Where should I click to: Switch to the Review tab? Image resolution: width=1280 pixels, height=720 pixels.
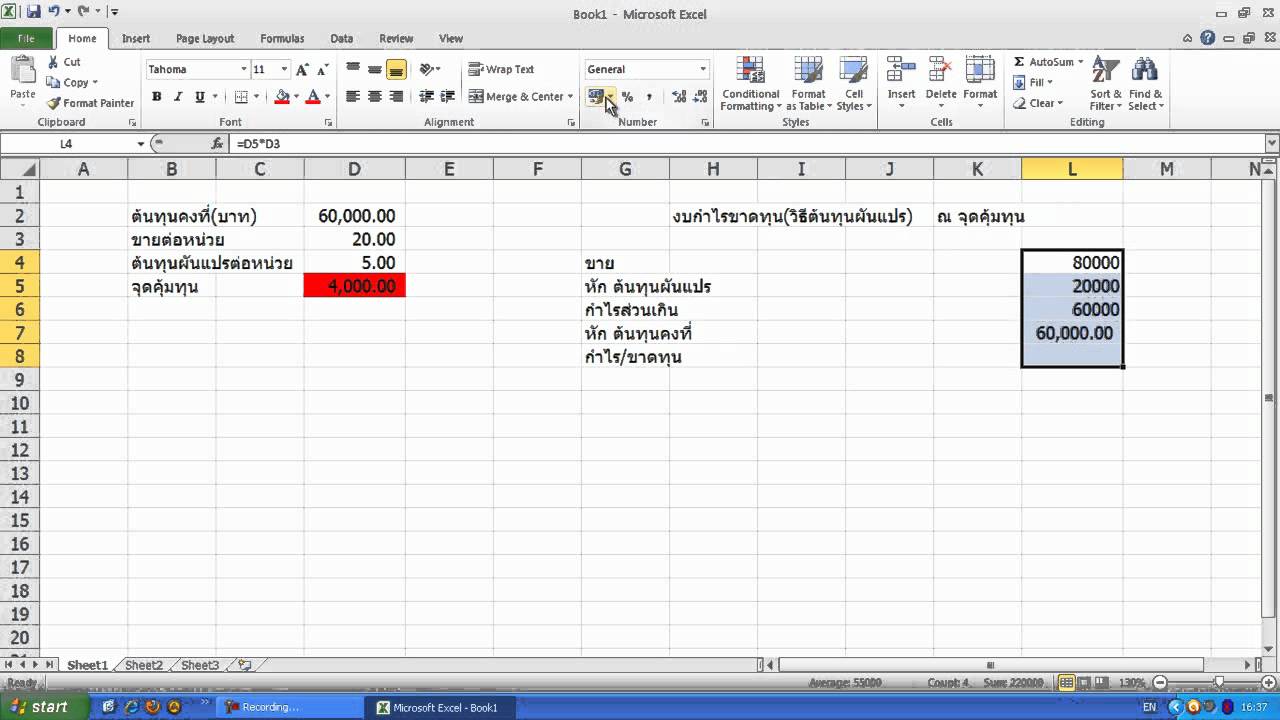click(396, 38)
